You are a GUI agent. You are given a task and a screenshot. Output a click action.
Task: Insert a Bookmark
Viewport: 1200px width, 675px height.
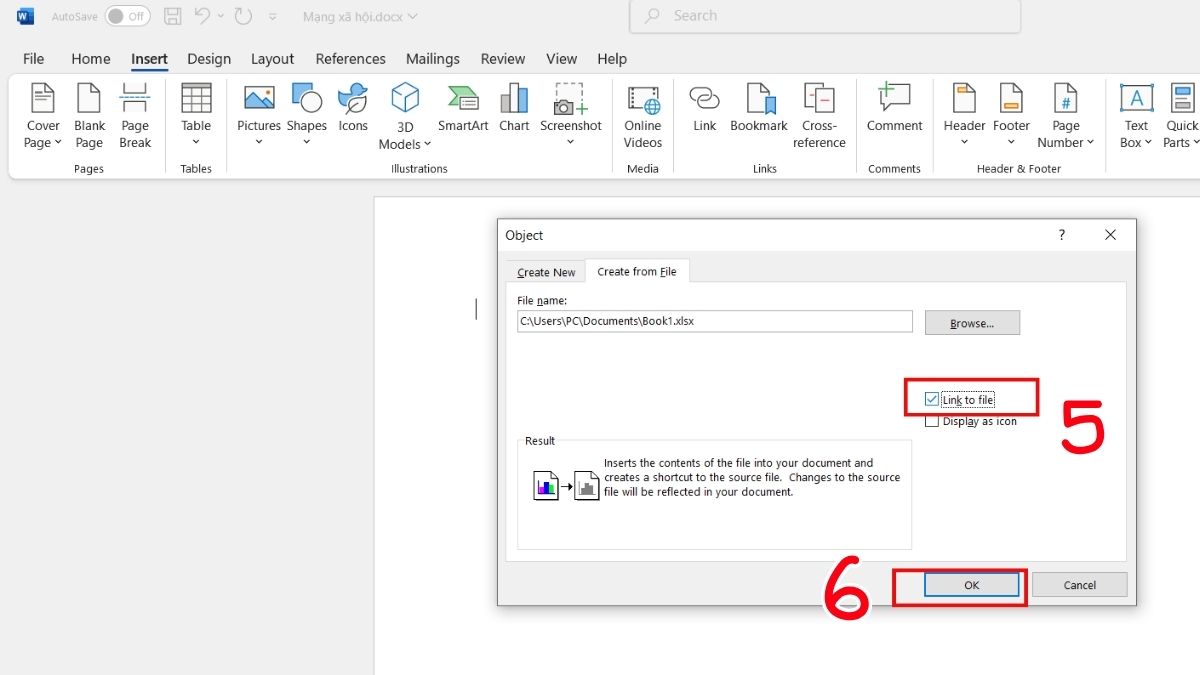tap(758, 110)
